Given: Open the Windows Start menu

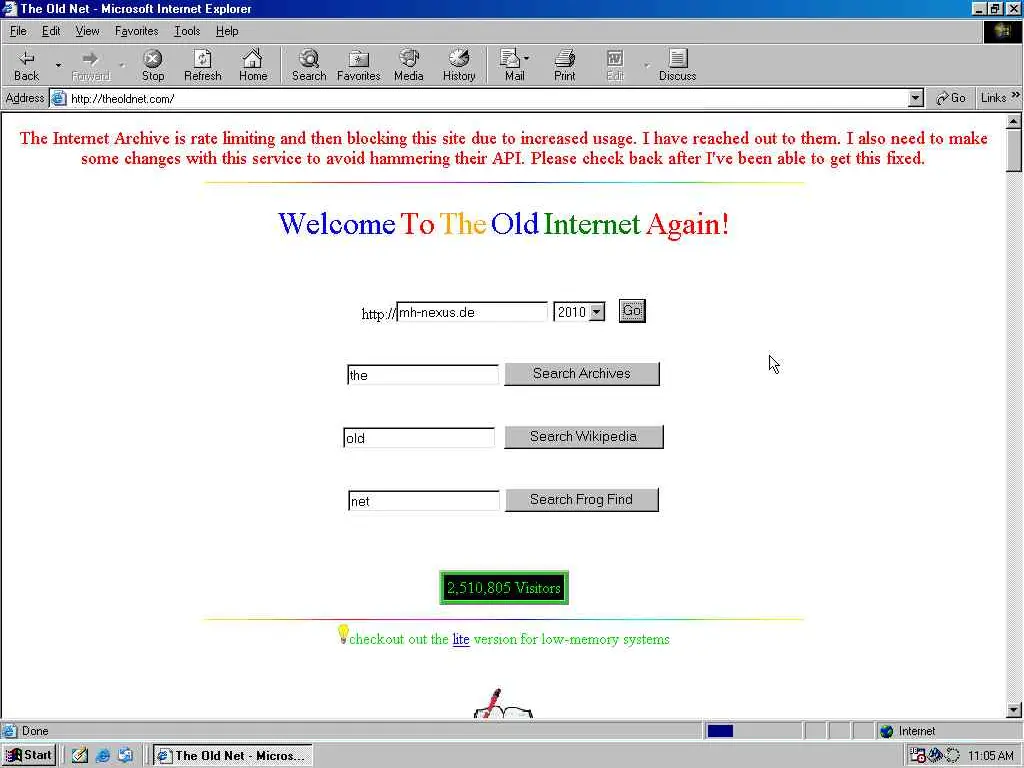Looking at the screenshot, I should [29, 756].
